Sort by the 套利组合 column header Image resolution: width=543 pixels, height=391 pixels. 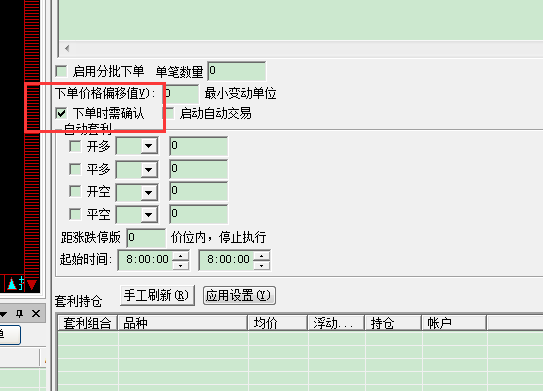(88, 323)
